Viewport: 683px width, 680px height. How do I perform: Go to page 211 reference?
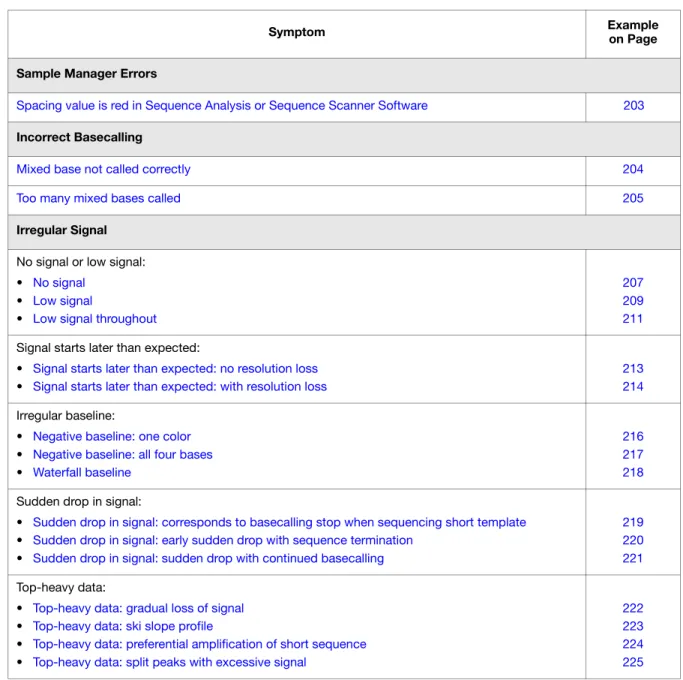[x=632, y=319]
